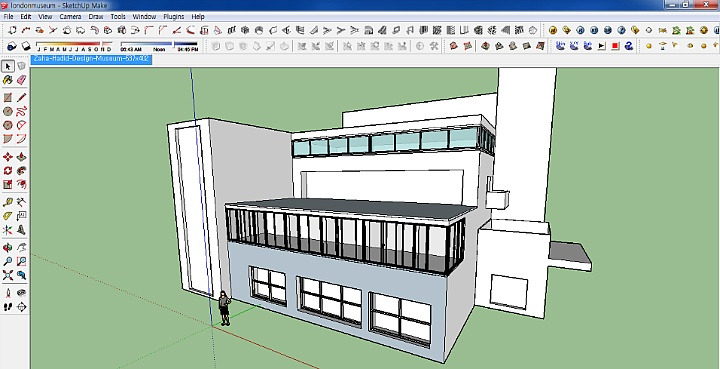This screenshot has width=720, height=369.
Task: Click the Previous view tool
Action: pos(22,275)
